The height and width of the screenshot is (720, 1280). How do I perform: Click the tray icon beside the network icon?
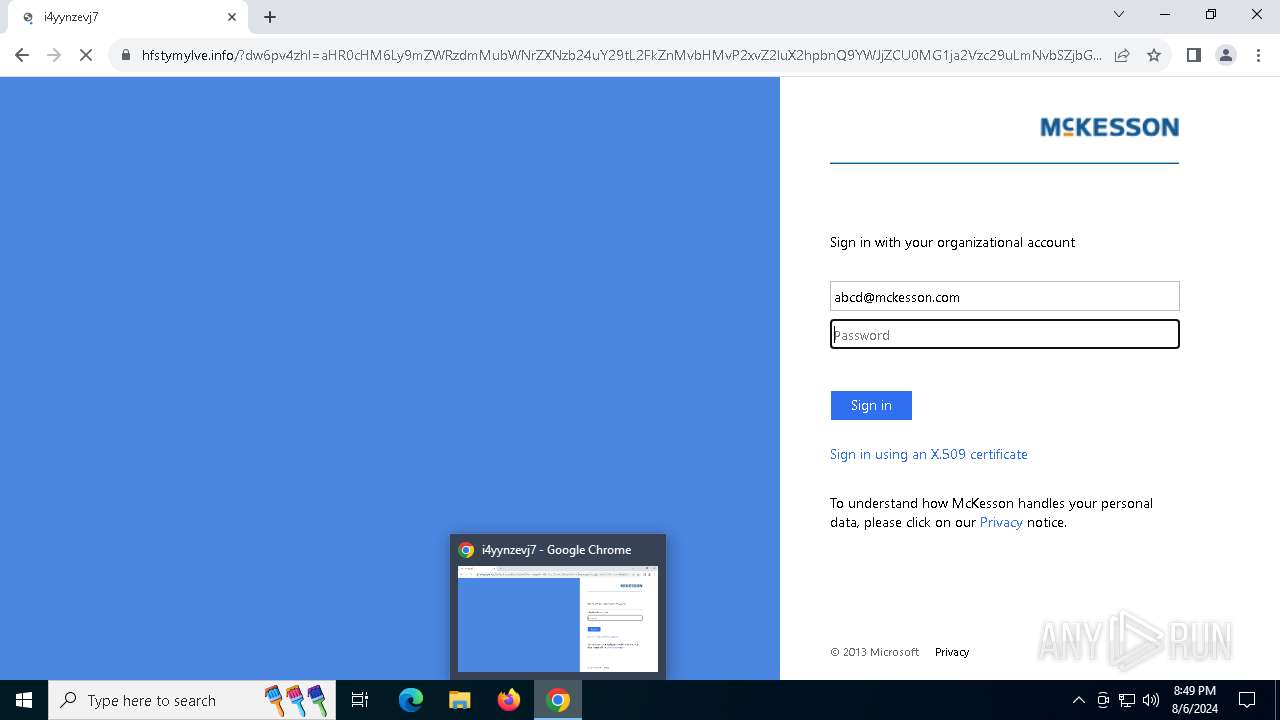tap(1103, 700)
